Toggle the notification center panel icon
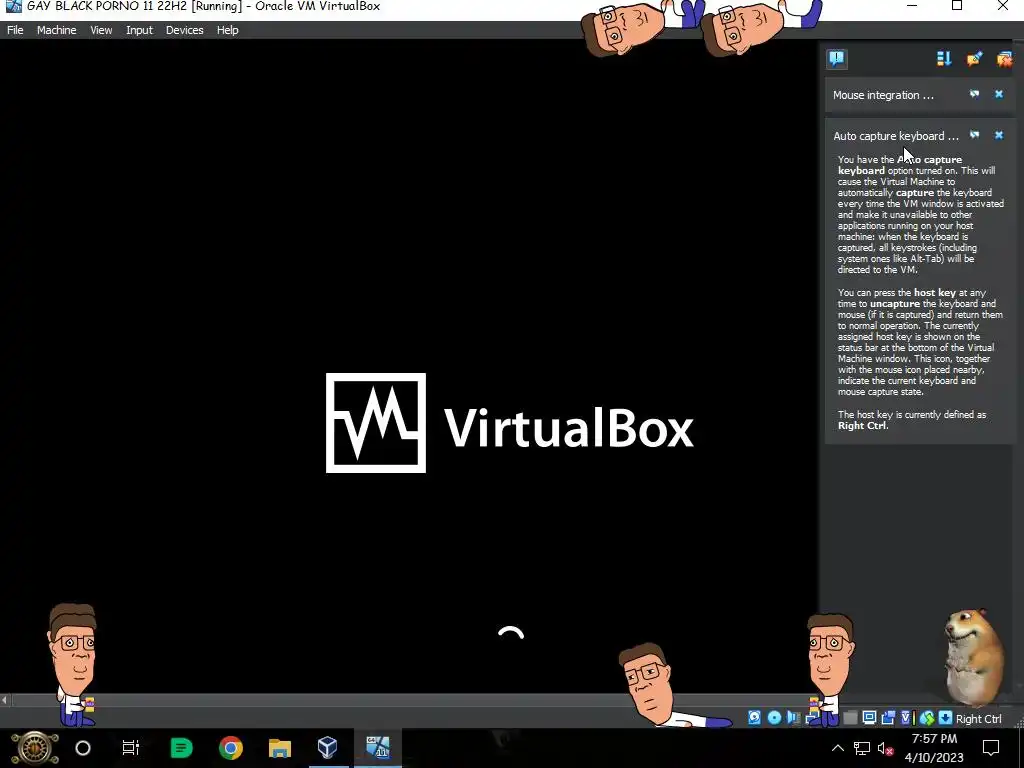This screenshot has height=768, width=1024. point(837,59)
